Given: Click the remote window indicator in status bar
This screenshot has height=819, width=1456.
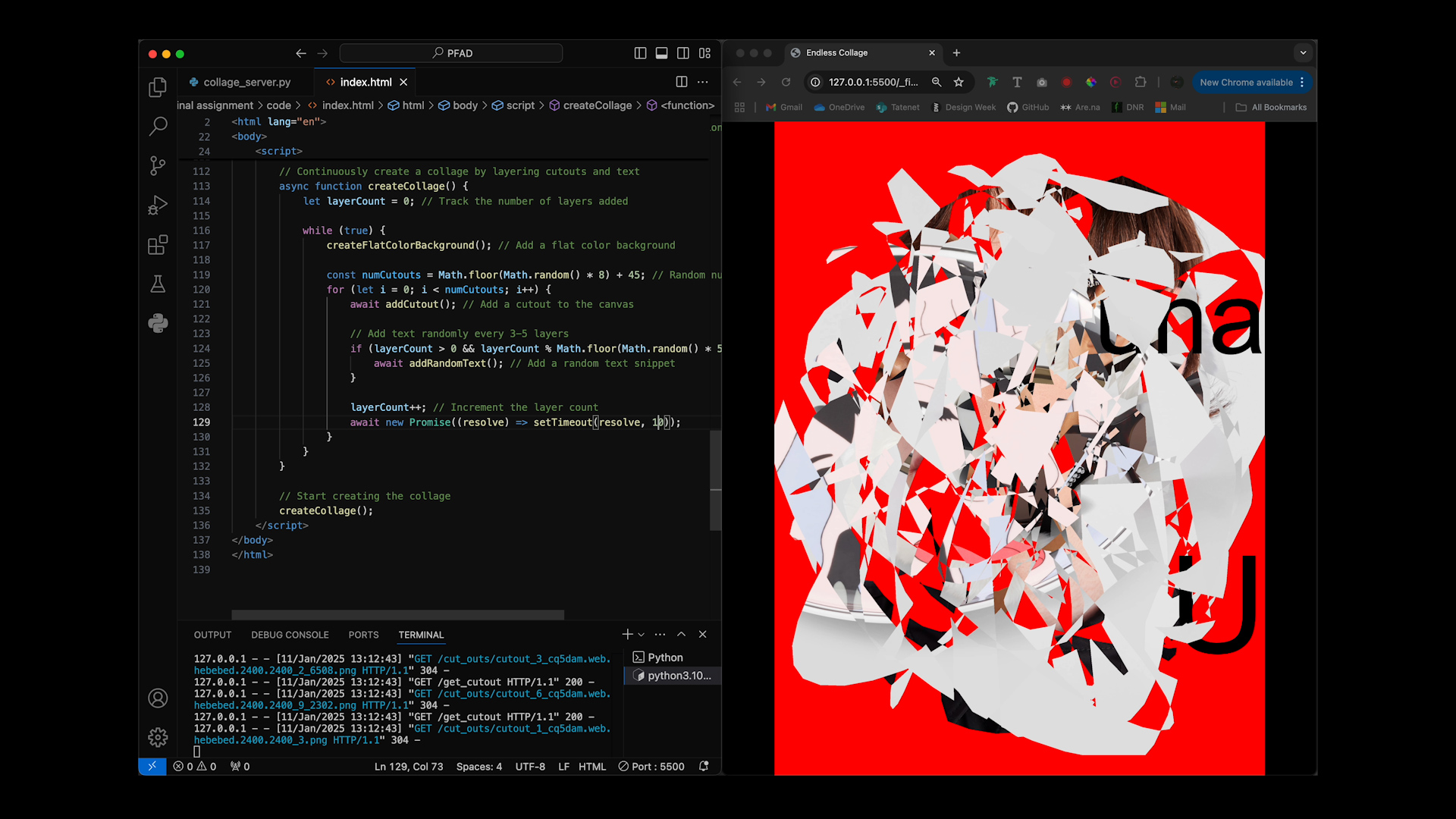Looking at the screenshot, I should pos(152,767).
